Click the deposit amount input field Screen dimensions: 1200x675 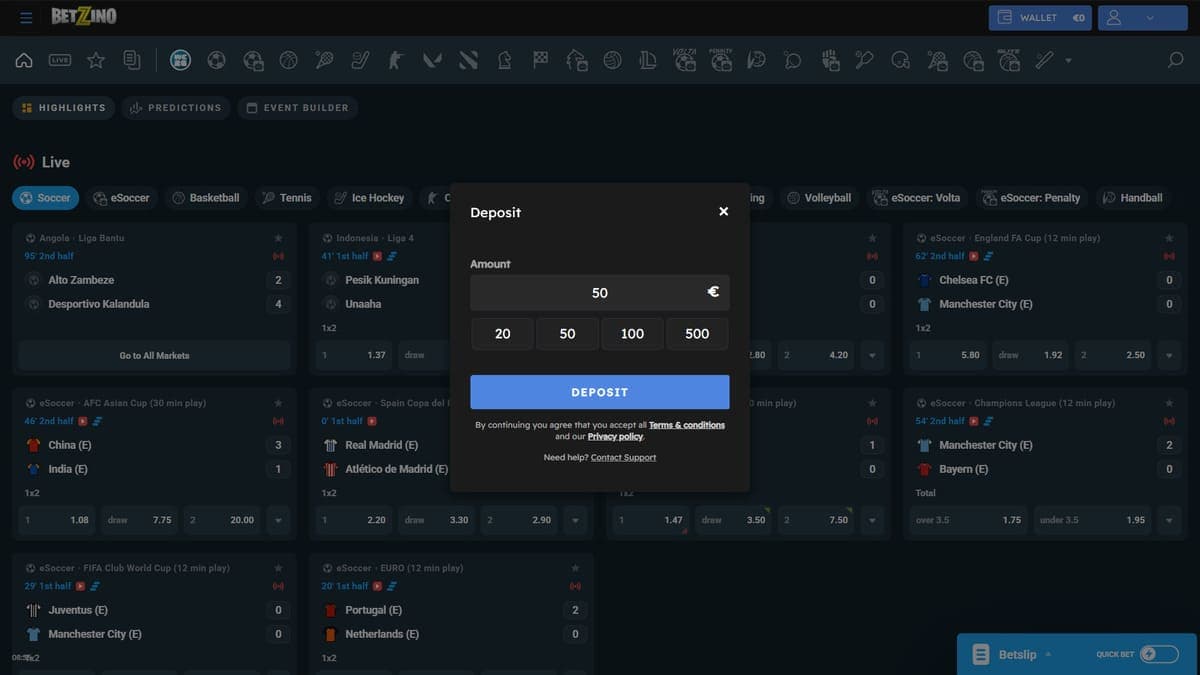[x=600, y=293]
